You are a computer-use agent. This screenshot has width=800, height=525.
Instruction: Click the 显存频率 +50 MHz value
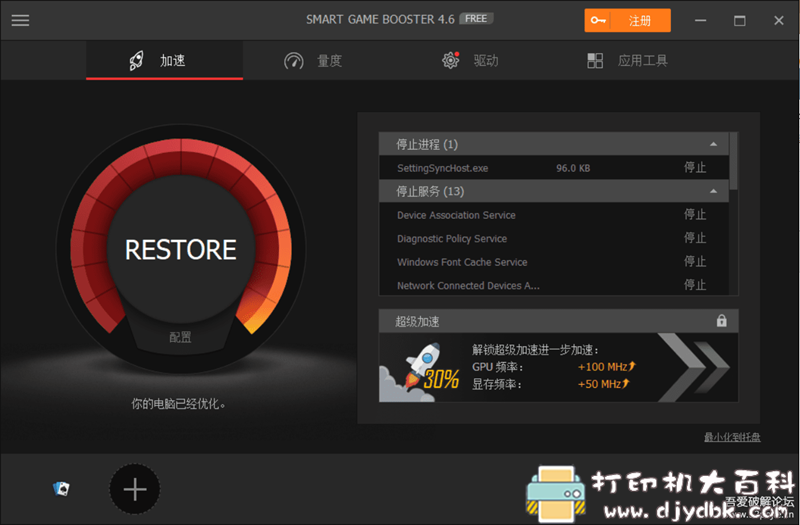tap(604, 384)
